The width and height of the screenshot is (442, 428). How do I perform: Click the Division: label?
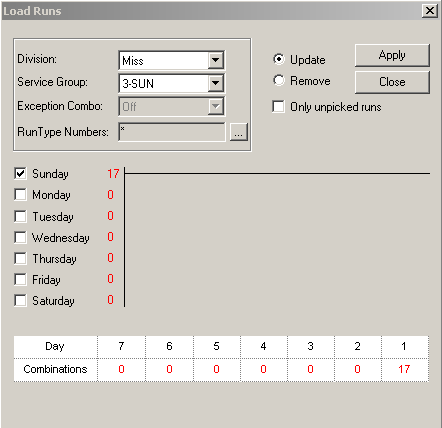pos(37,59)
